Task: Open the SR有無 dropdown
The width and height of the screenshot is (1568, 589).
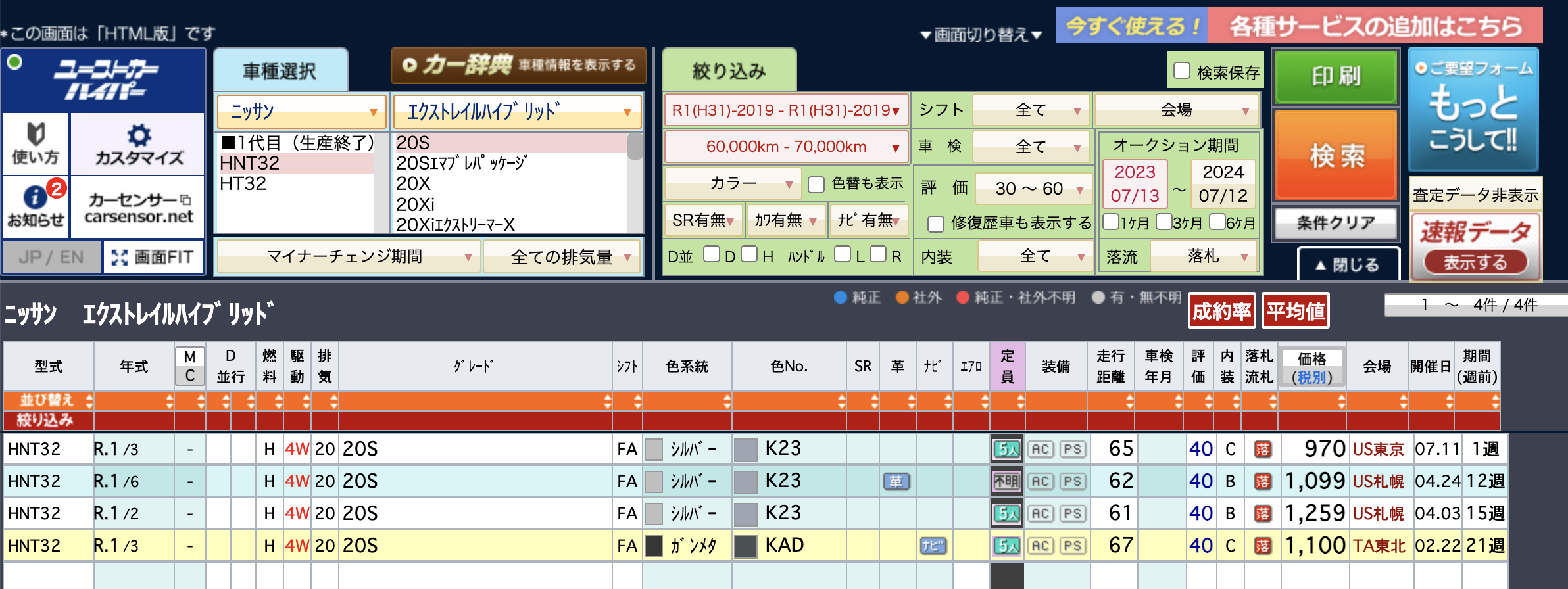Action: (x=703, y=220)
